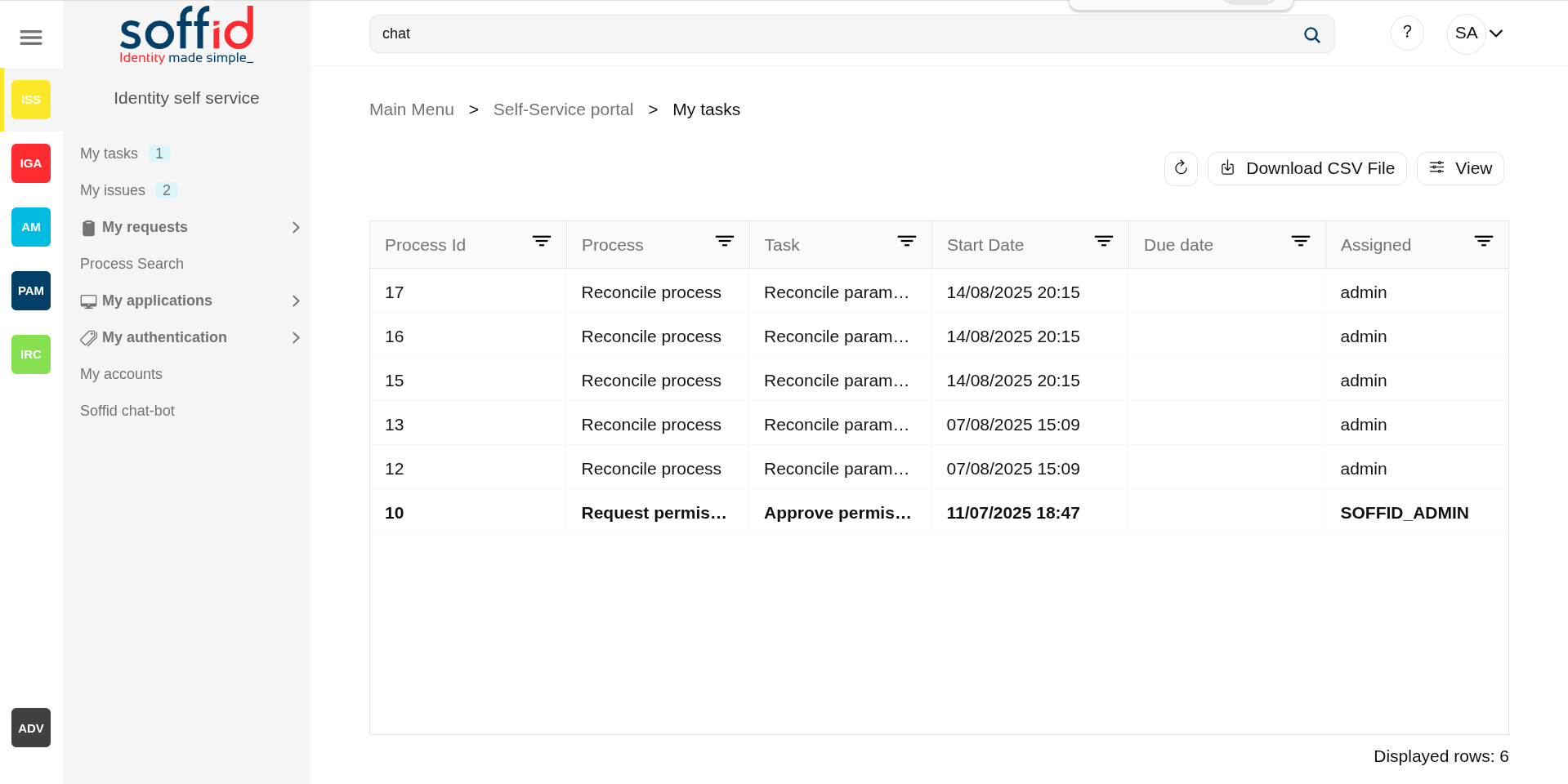
Task: Switch to the PAM module icon
Action: 31,291
